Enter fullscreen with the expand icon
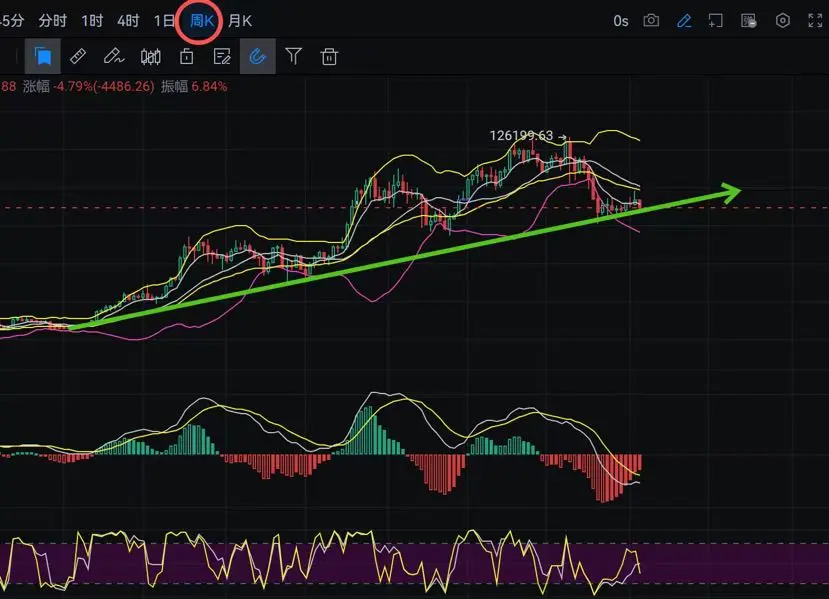829x599 pixels. (x=815, y=21)
